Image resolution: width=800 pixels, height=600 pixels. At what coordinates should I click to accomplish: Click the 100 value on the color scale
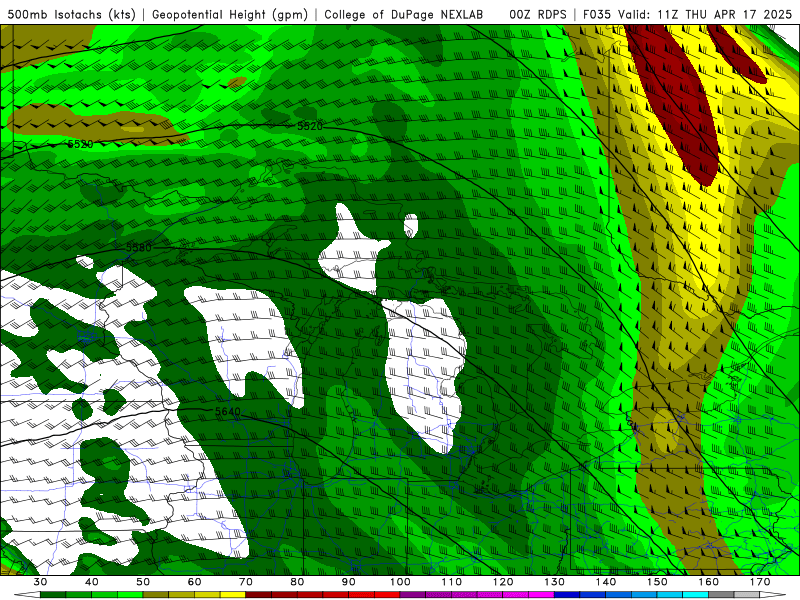click(400, 582)
